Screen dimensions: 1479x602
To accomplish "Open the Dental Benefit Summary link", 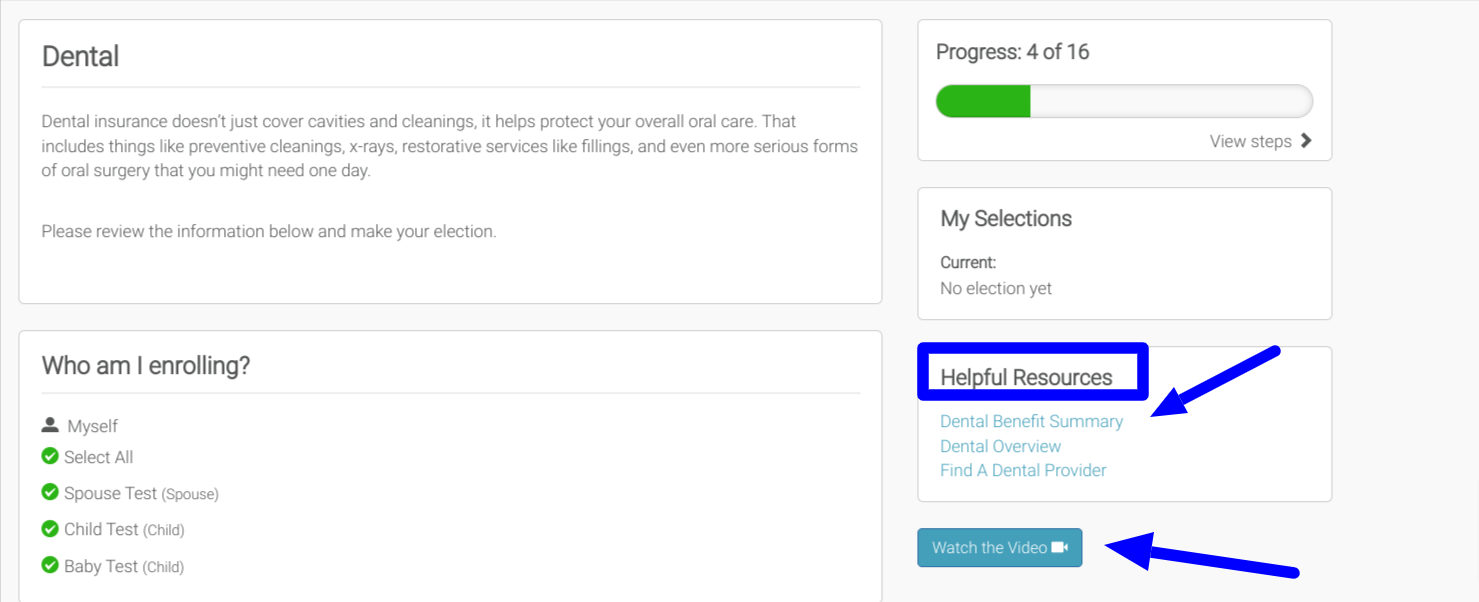I will tap(1031, 422).
